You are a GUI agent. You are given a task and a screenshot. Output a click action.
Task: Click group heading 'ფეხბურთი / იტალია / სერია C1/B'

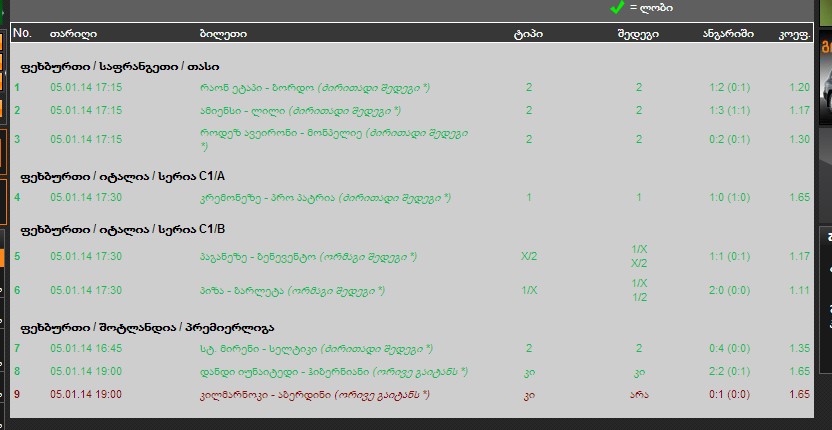[x=123, y=229]
